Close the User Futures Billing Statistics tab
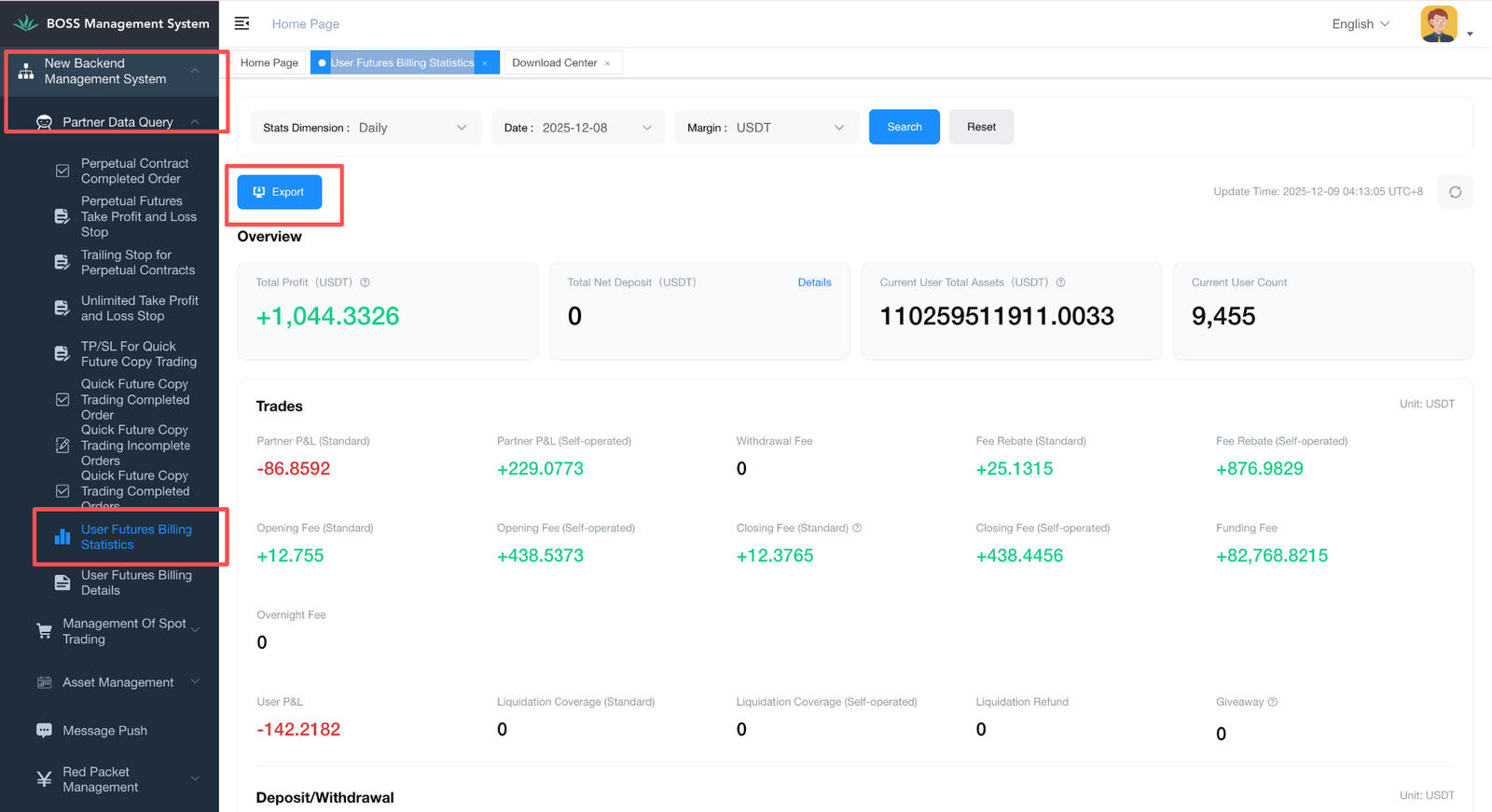The width and height of the screenshot is (1492, 812). click(x=485, y=63)
